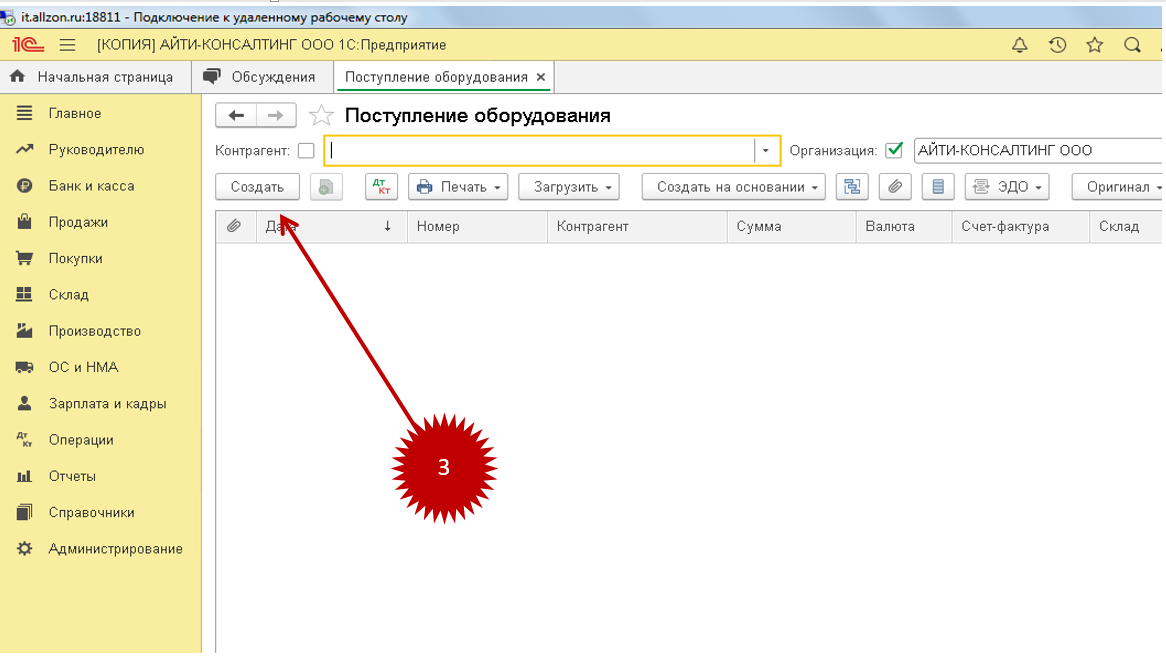Focus the Контрагент input field

tap(541, 151)
